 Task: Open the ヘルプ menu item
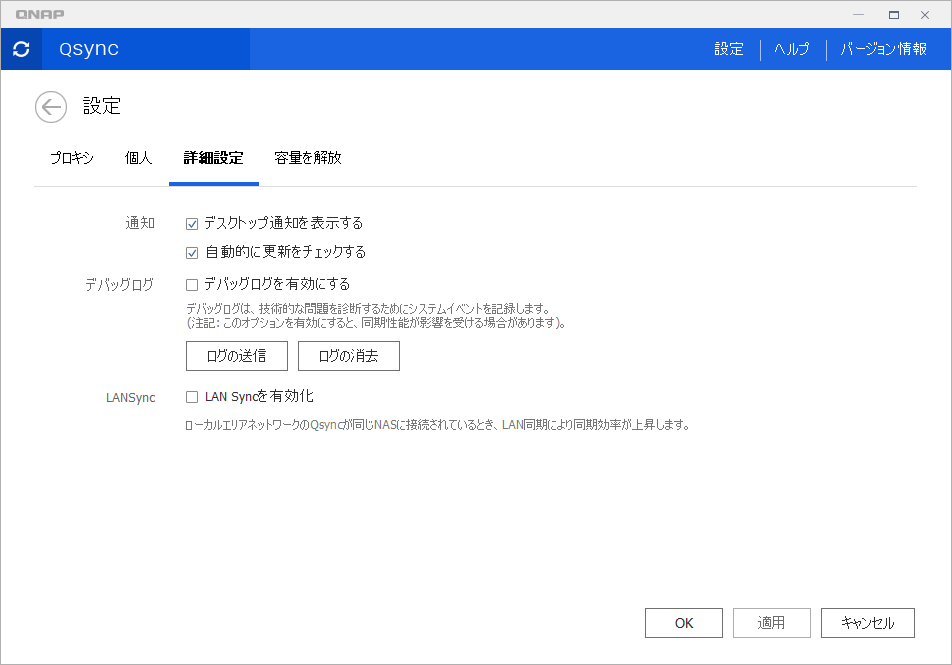[792, 49]
